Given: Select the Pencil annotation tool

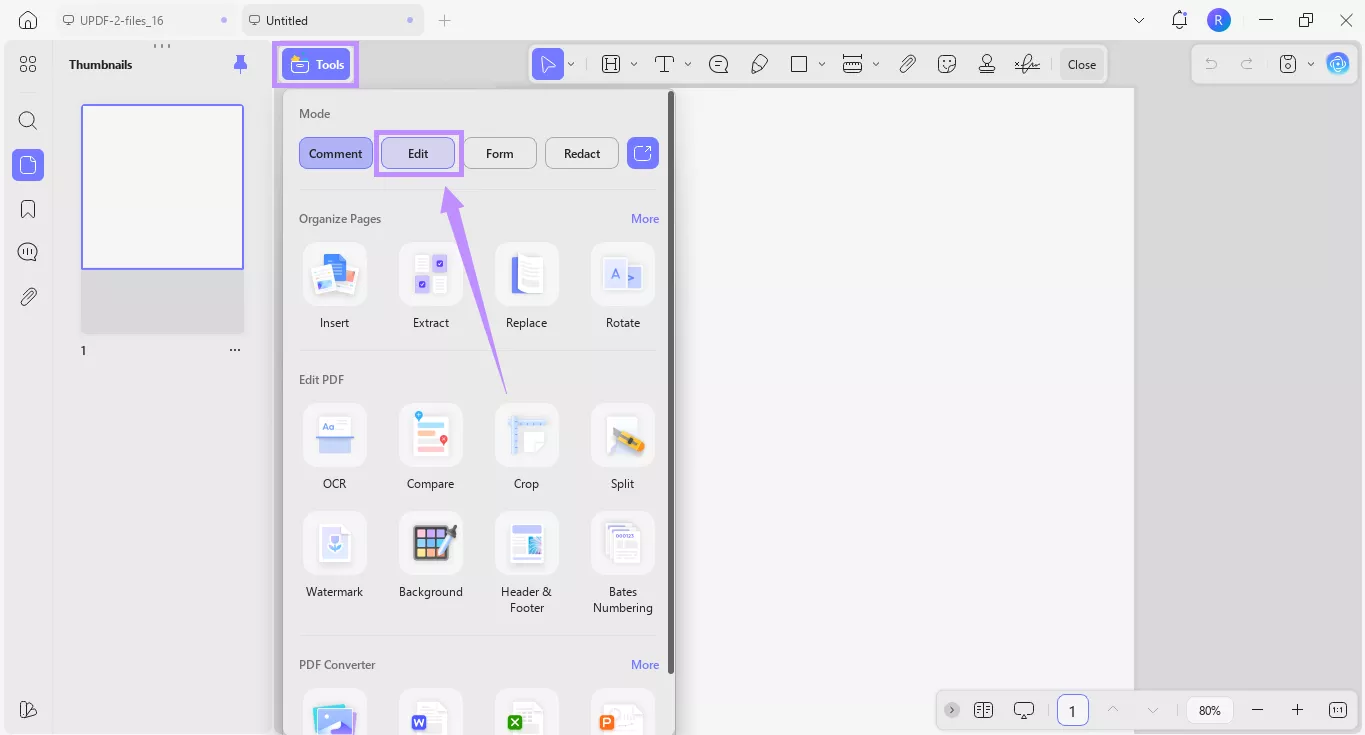Looking at the screenshot, I should click(x=760, y=63).
